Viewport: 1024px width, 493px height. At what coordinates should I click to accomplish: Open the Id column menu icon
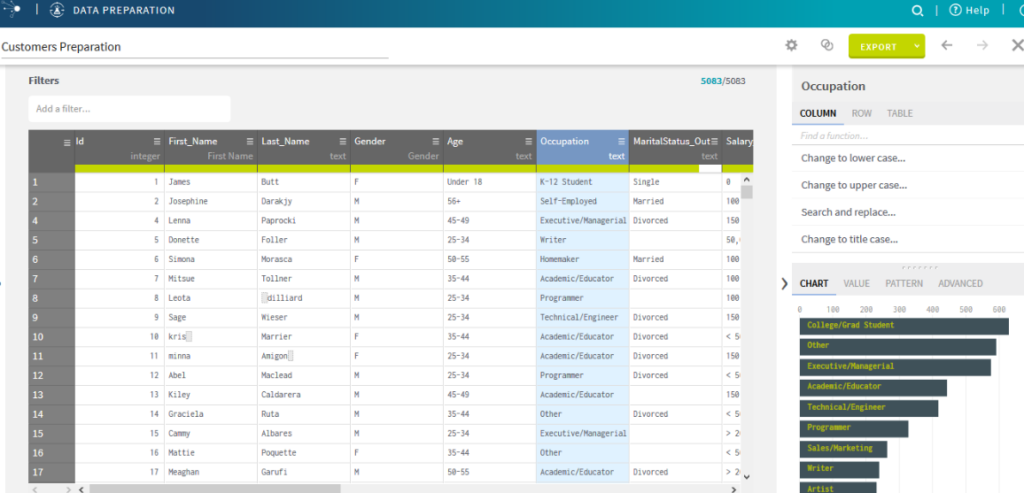coord(157,141)
